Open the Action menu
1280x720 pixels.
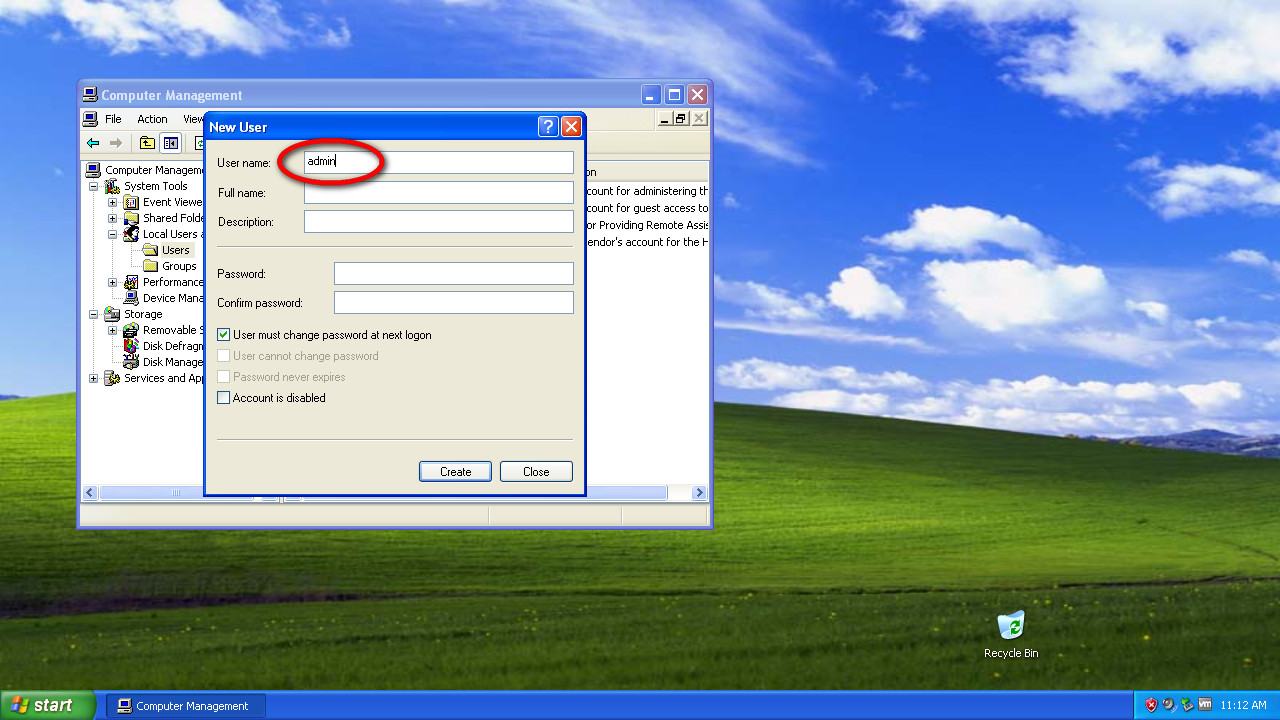click(x=152, y=119)
